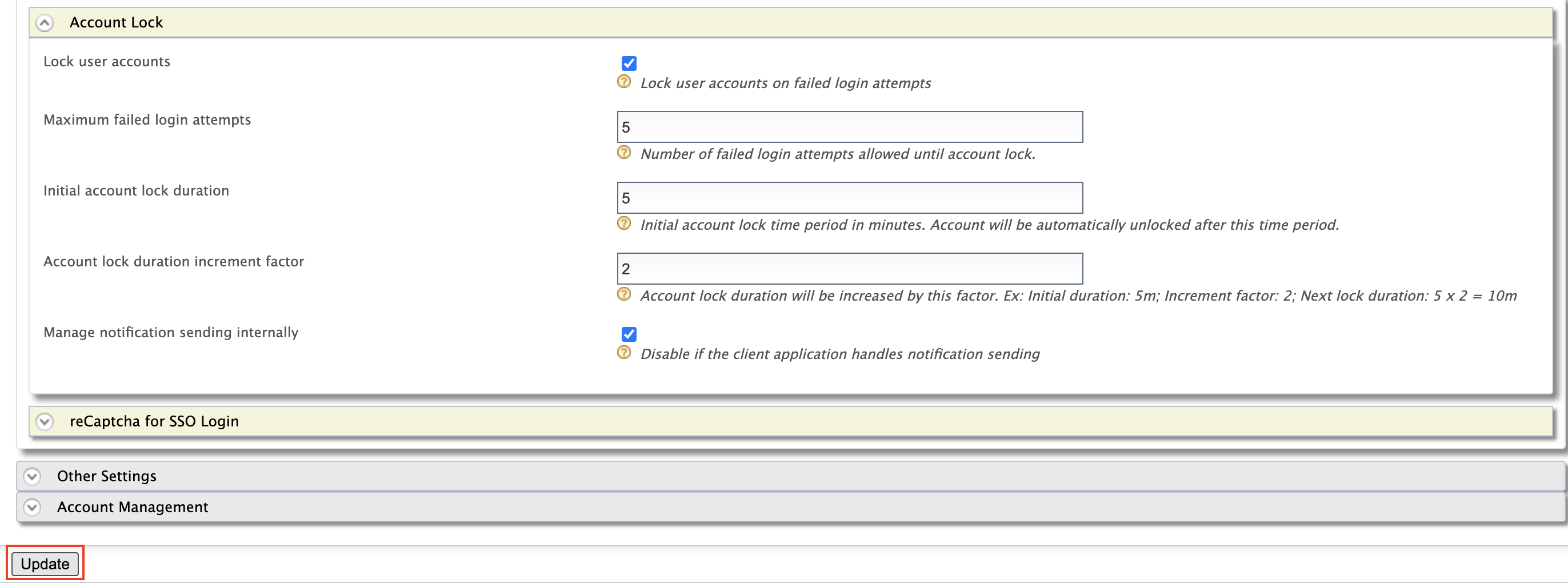Screen dimensions: 1568x583
Task: Click the Account Lock header title
Action: (116, 22)
